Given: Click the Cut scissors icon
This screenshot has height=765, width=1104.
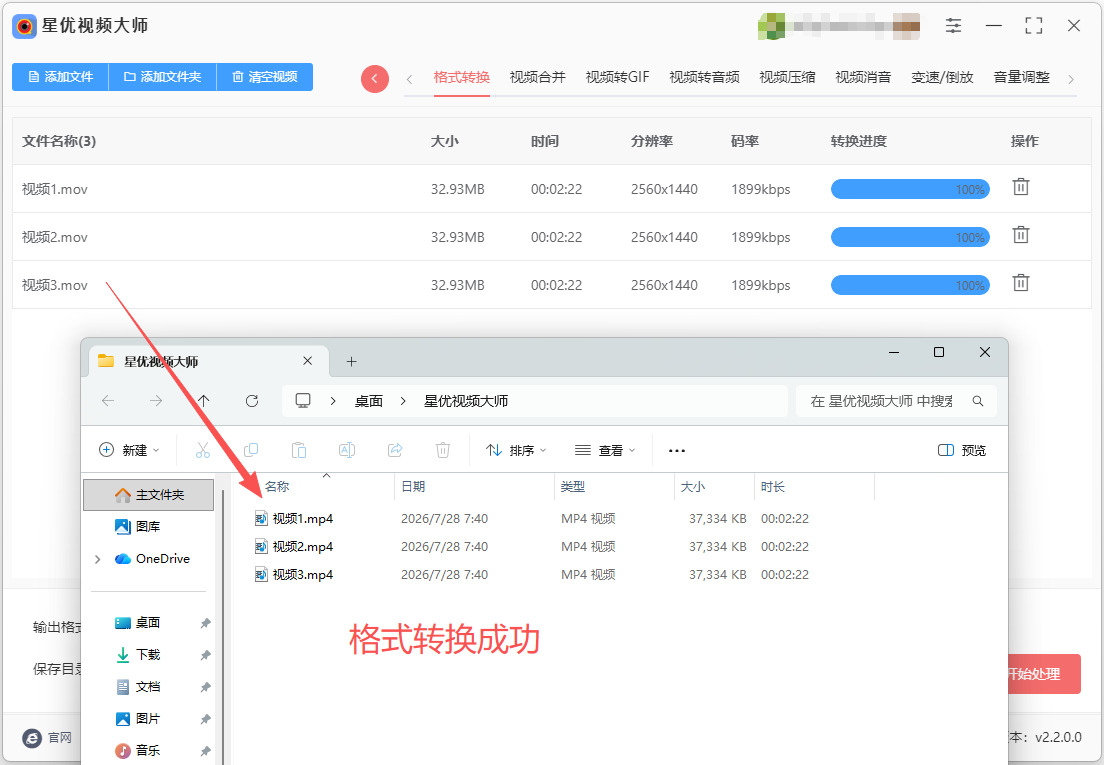Looking at the screenshot, I should click(203, 450).
